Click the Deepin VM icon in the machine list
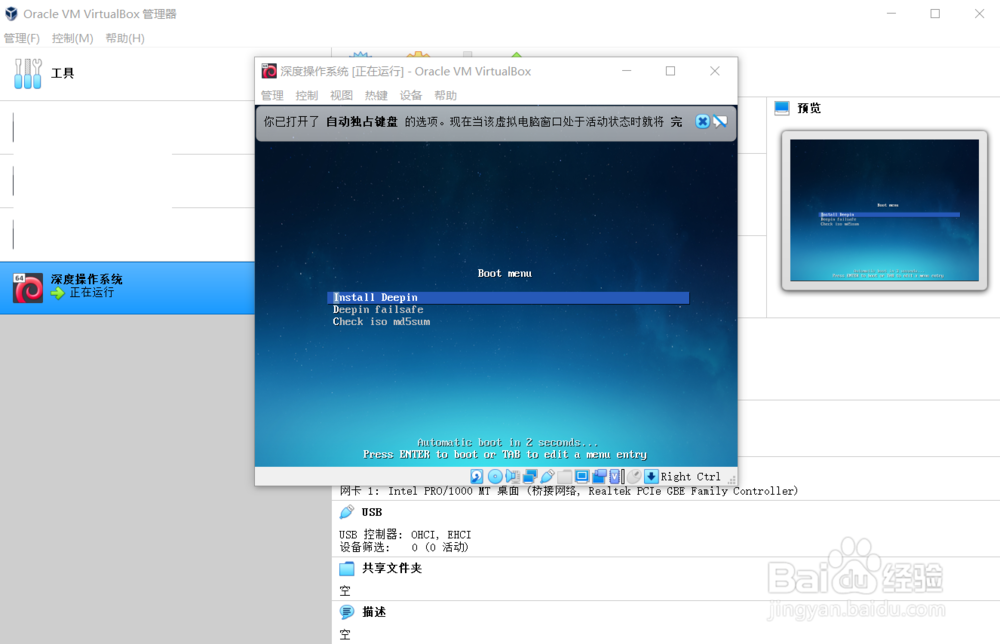The image size is (1000, 644). pyautogui.click(x=28, y=288)
